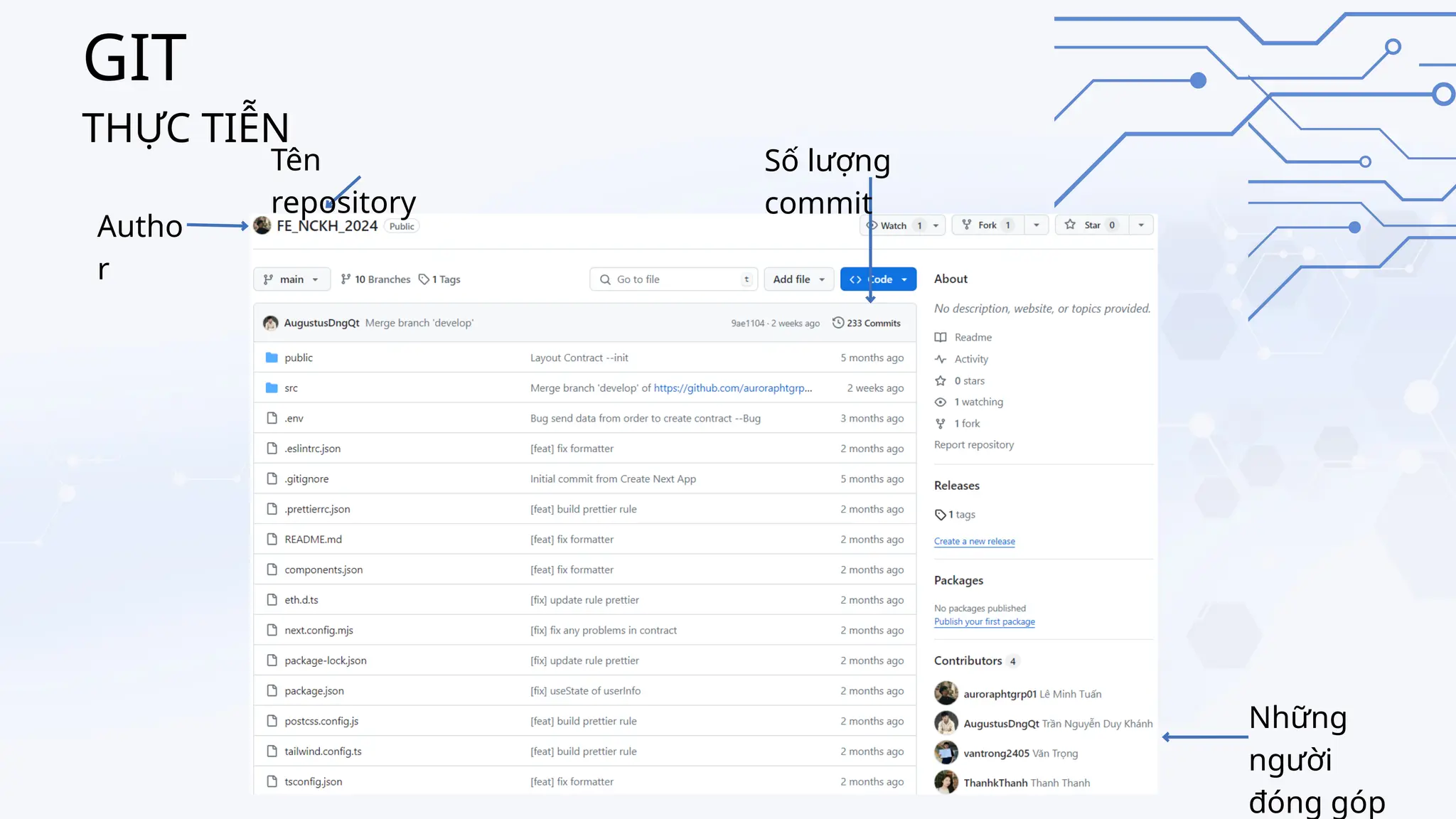
Task: Click the public folder icon
Action: click(272, 358)
